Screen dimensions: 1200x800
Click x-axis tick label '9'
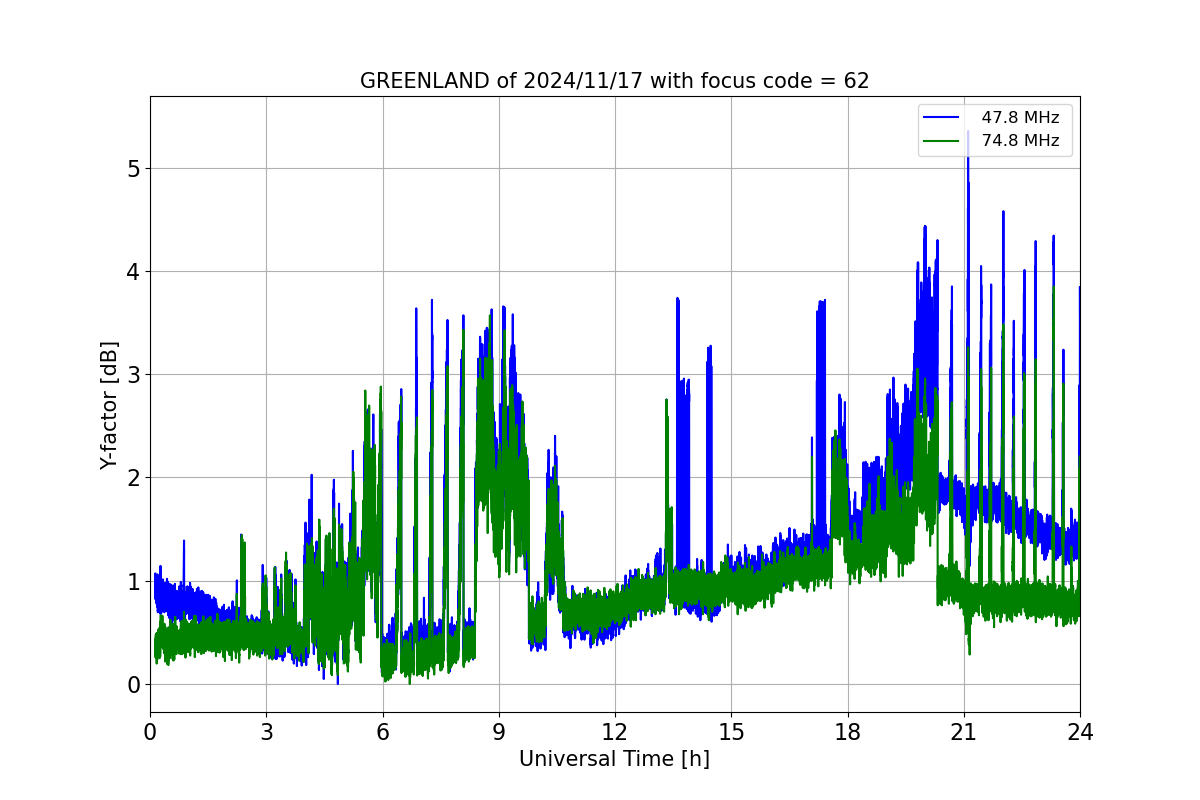point(499,731)
